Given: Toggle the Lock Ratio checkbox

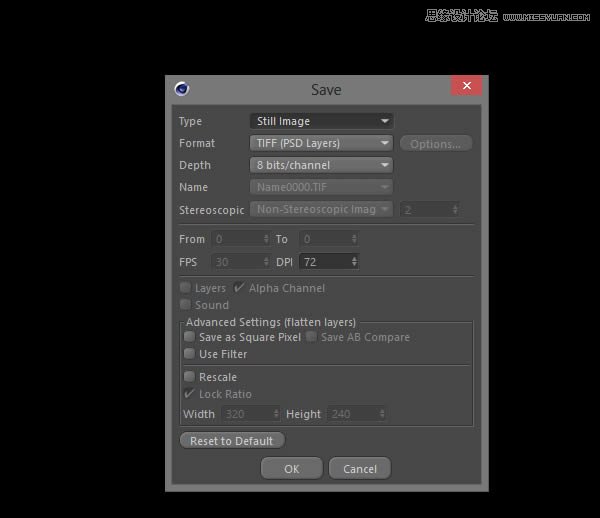Looking at the screenshot, I should click(x=189, y=393).
